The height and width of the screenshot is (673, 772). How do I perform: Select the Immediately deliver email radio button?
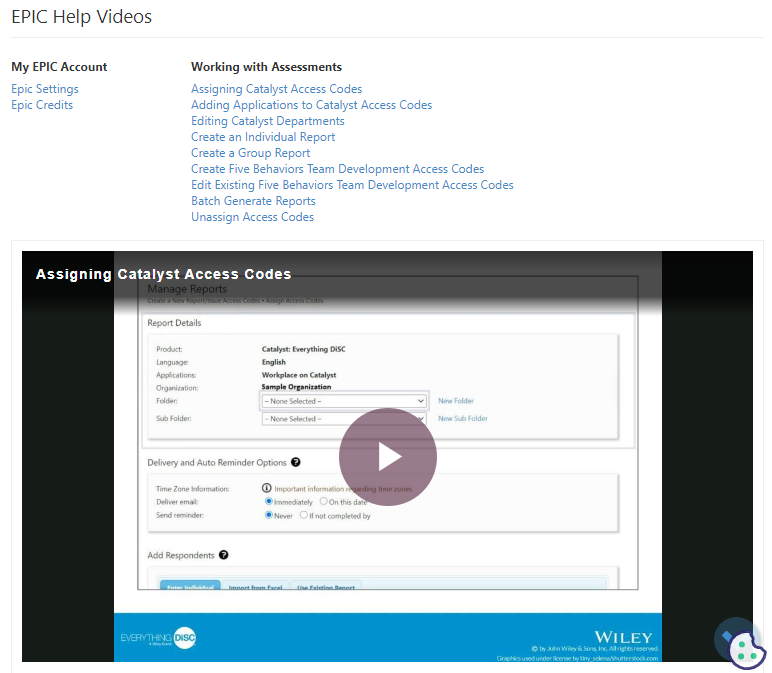point(269,501)
